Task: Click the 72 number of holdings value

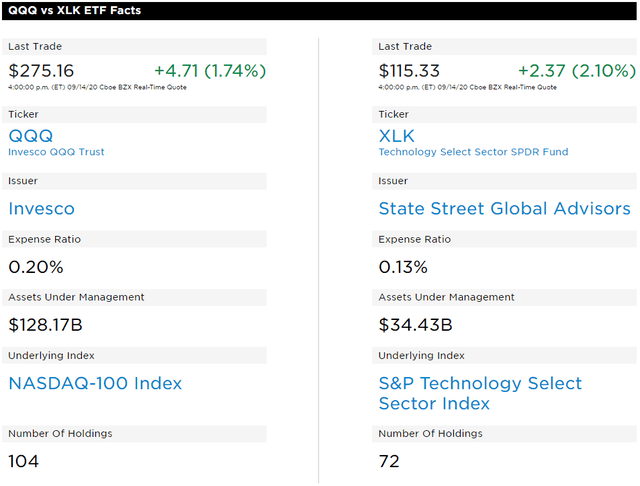Action: click(389, 461)
